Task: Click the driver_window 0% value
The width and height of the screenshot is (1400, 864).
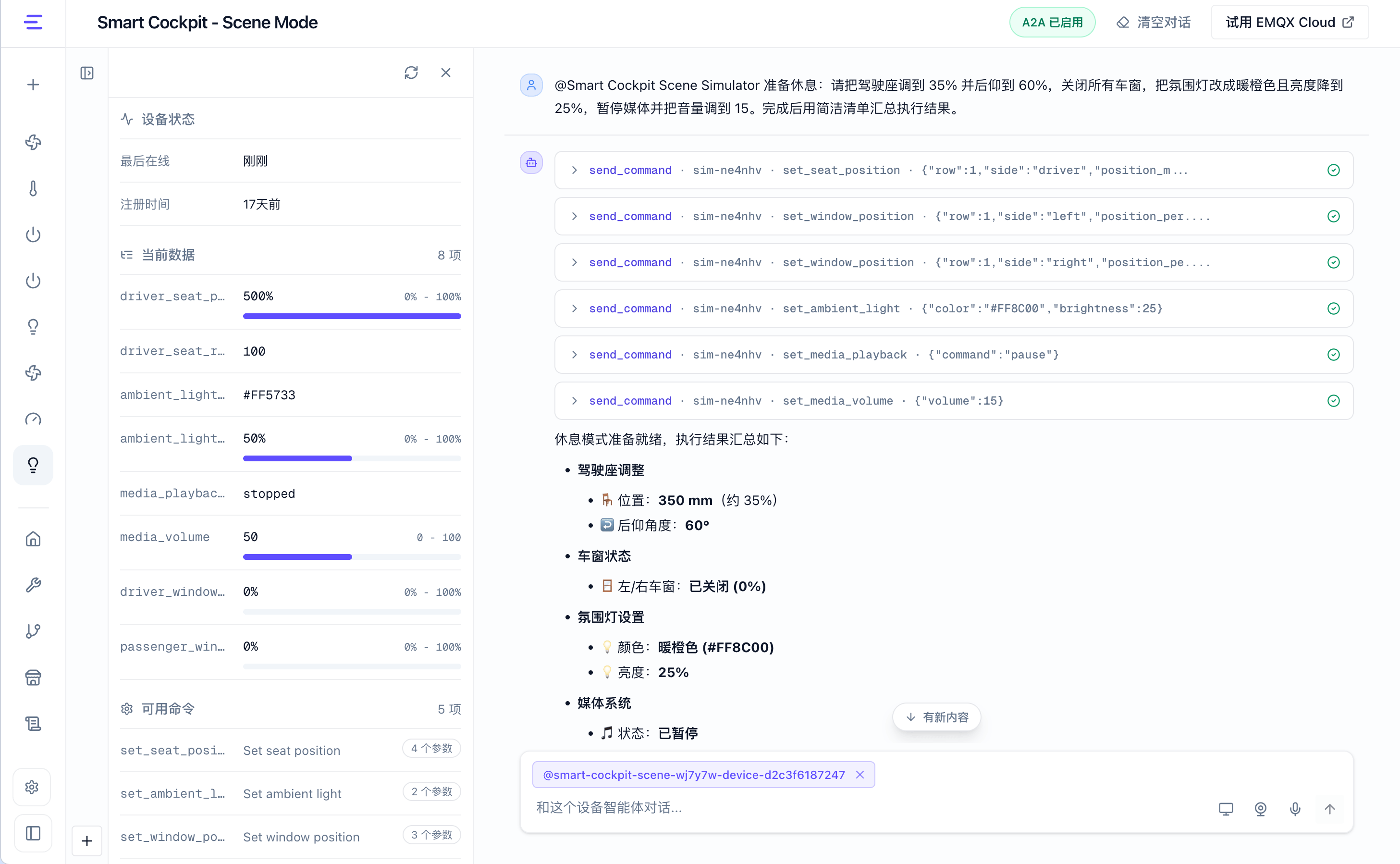Action: 251,592
